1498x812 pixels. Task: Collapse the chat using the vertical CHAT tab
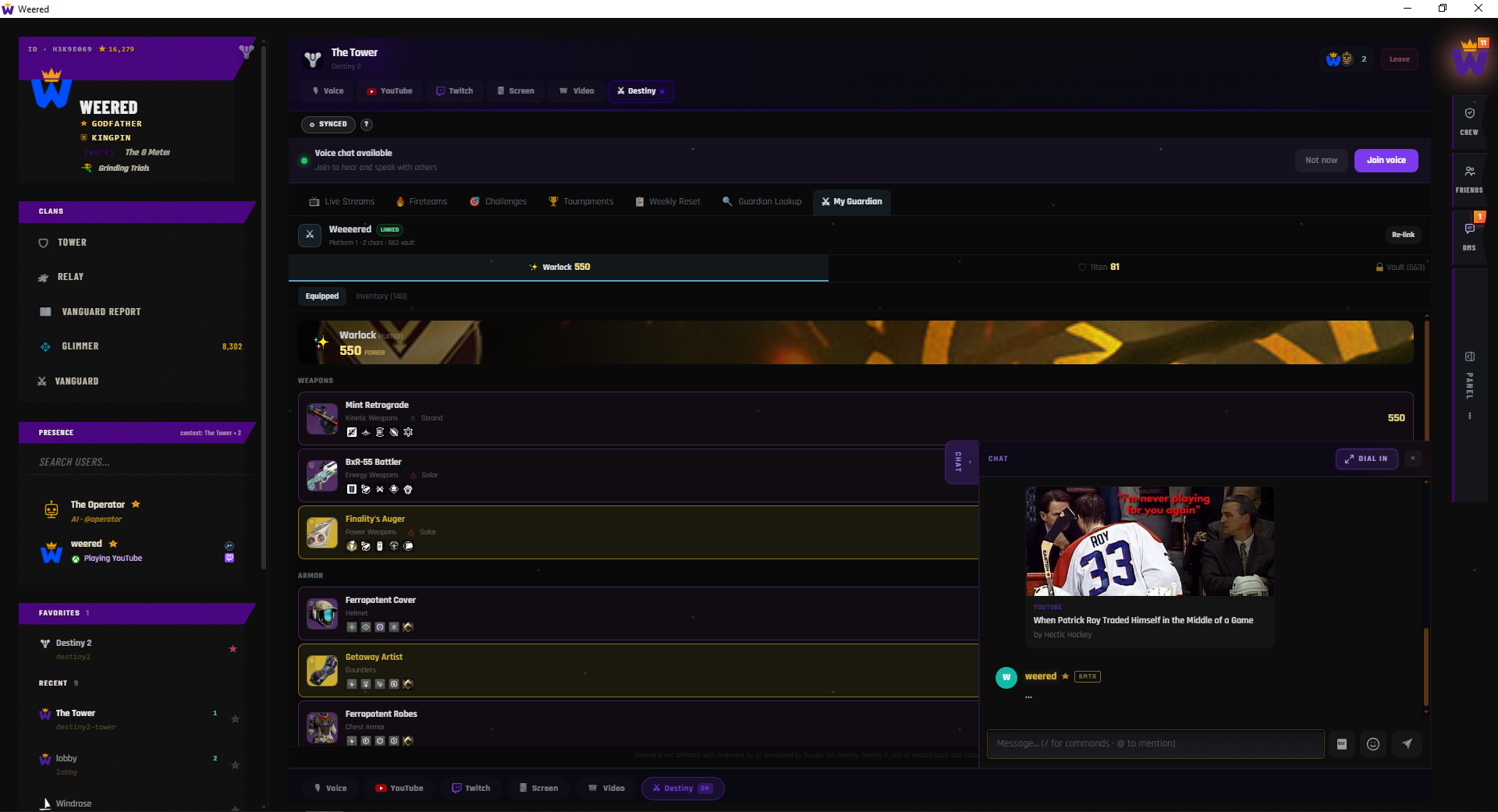pos(961,462)
